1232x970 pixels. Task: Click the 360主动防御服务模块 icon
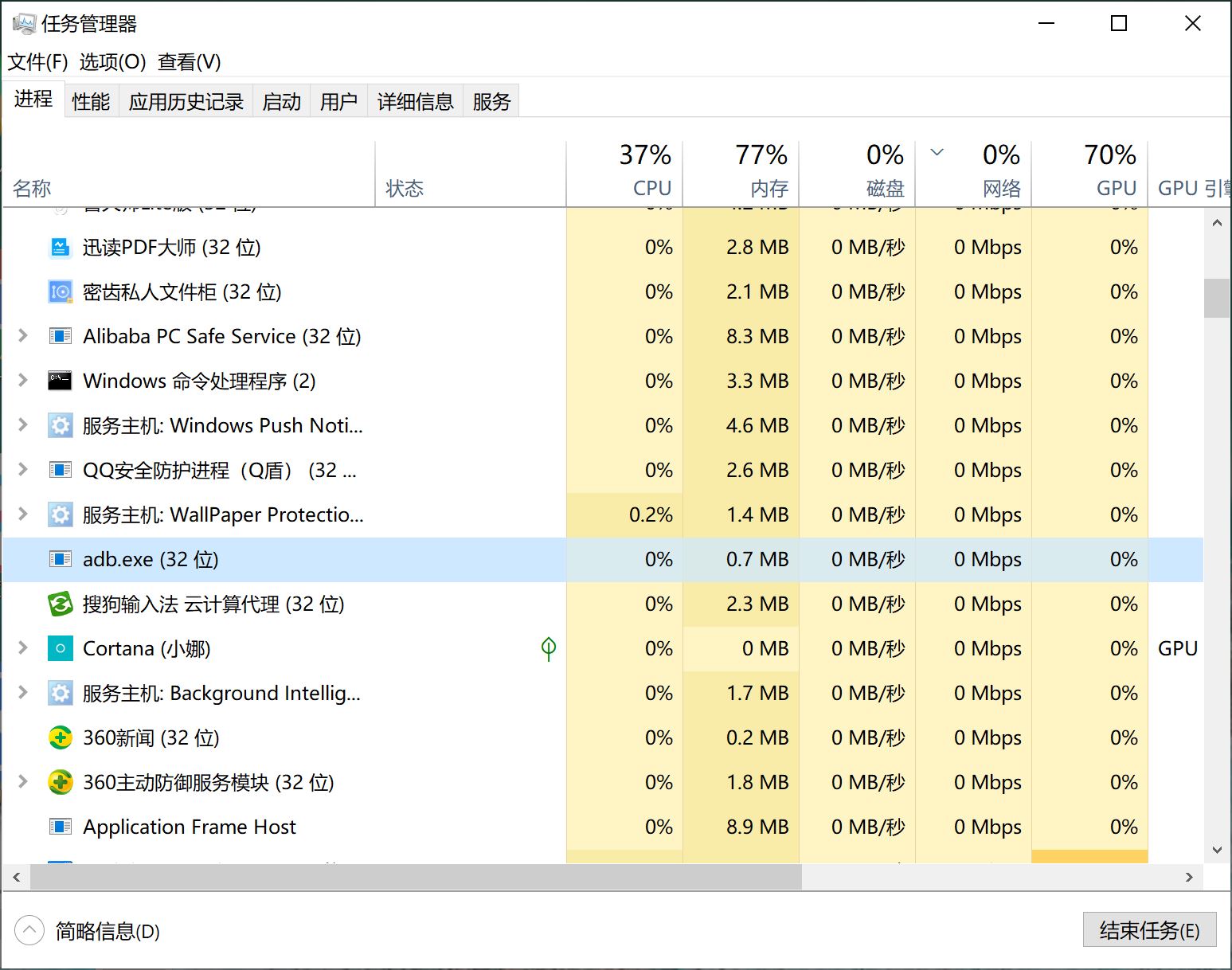coord(60,783)
